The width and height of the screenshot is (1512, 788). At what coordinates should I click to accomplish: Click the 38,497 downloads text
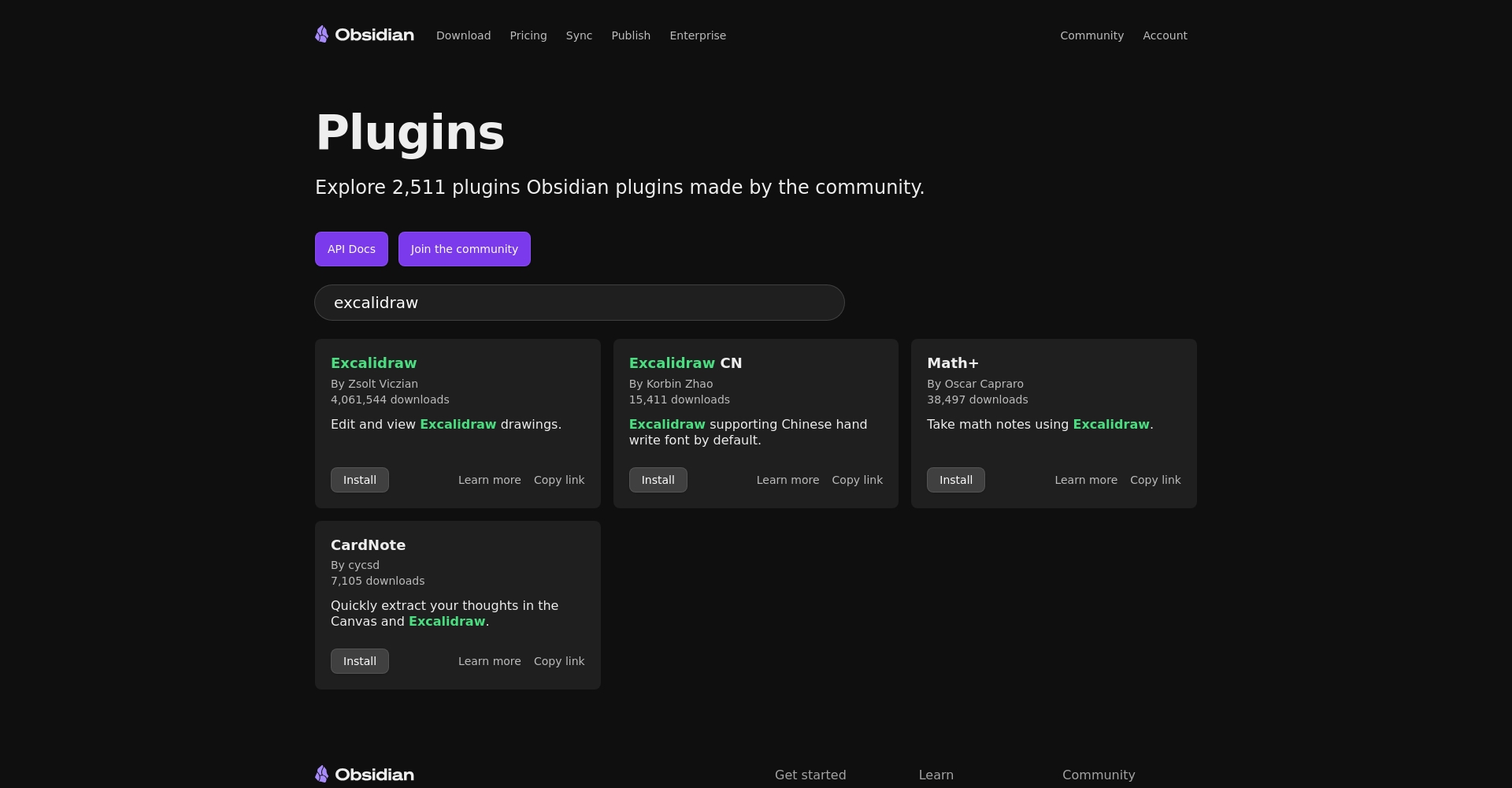pyautogui.click(x=977, y=400)
